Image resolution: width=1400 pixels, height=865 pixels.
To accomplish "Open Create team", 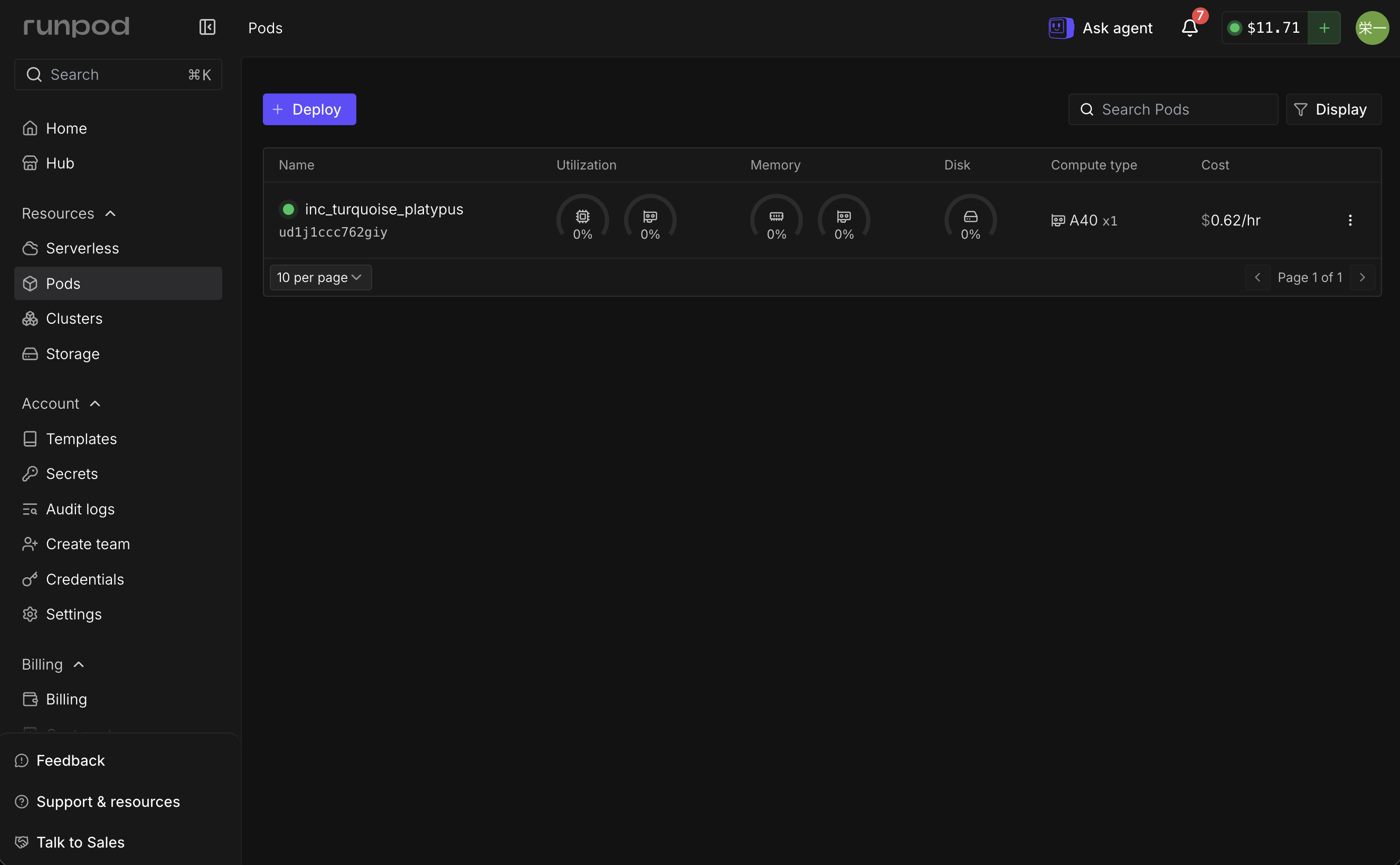I will 118,544.
